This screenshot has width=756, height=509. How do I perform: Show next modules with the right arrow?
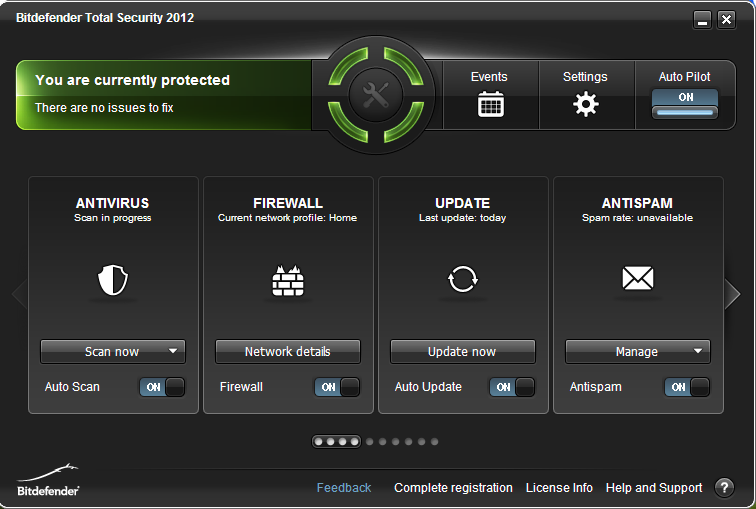732,293
